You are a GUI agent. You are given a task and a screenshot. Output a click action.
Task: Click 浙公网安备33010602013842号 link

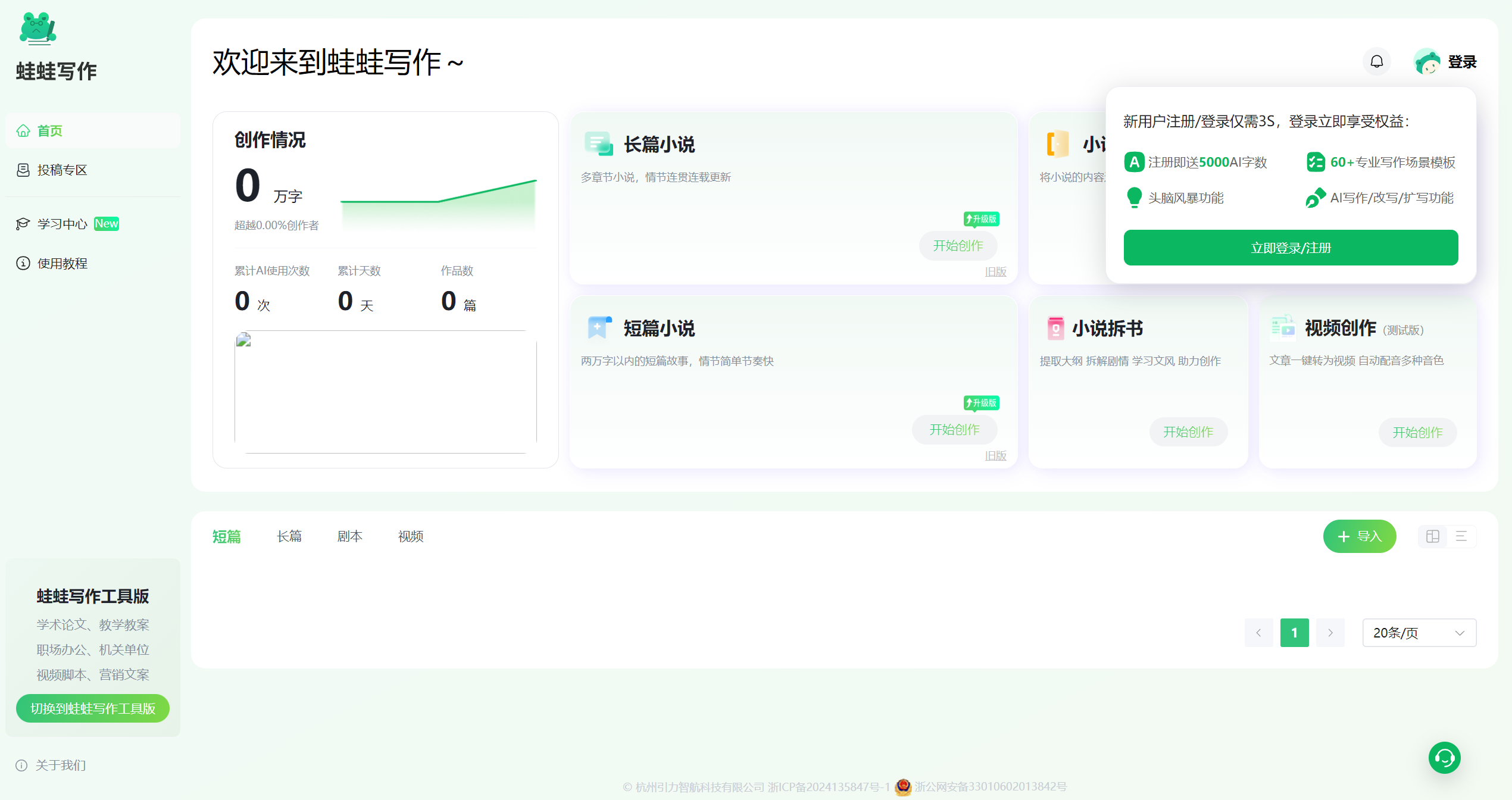tap(991, 787)
